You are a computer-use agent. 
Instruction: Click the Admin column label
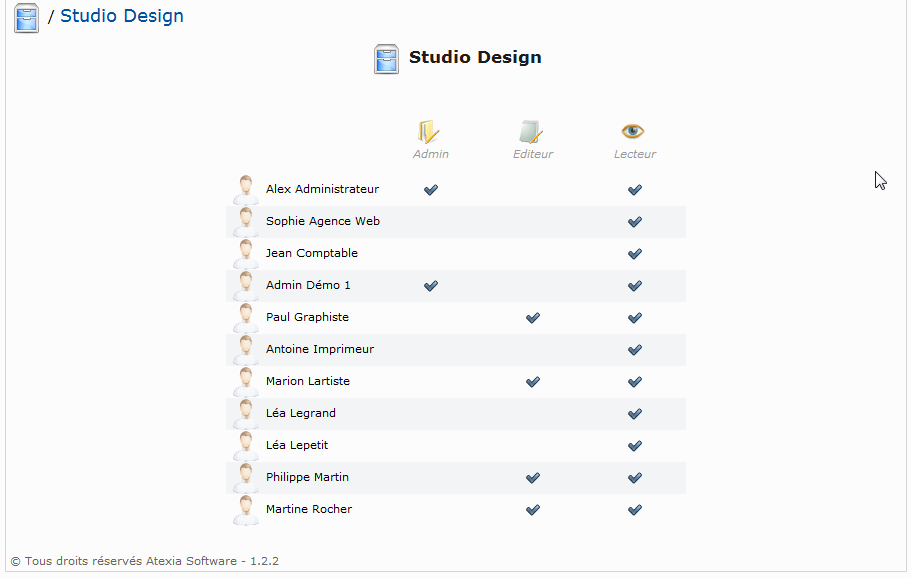[431, 154]
